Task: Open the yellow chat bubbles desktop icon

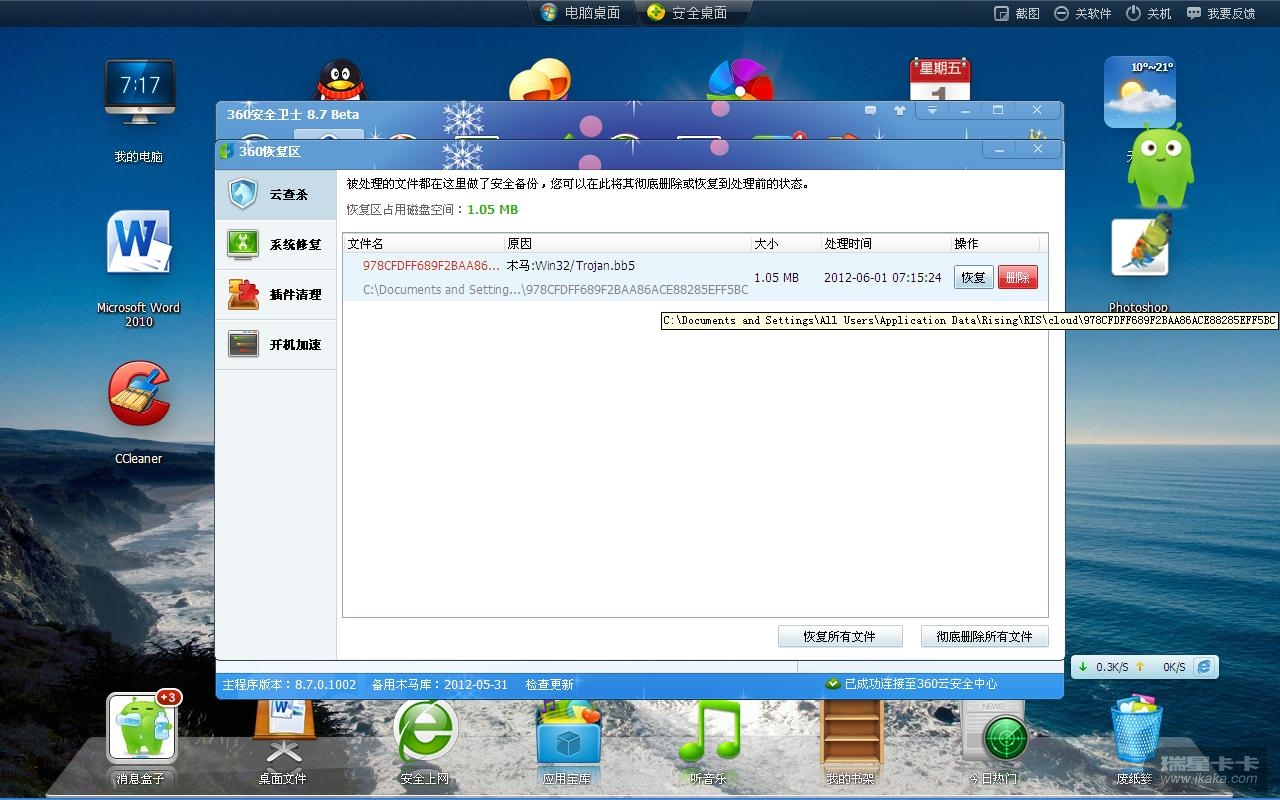Action: pyautogui.click(x=540, y=79)
